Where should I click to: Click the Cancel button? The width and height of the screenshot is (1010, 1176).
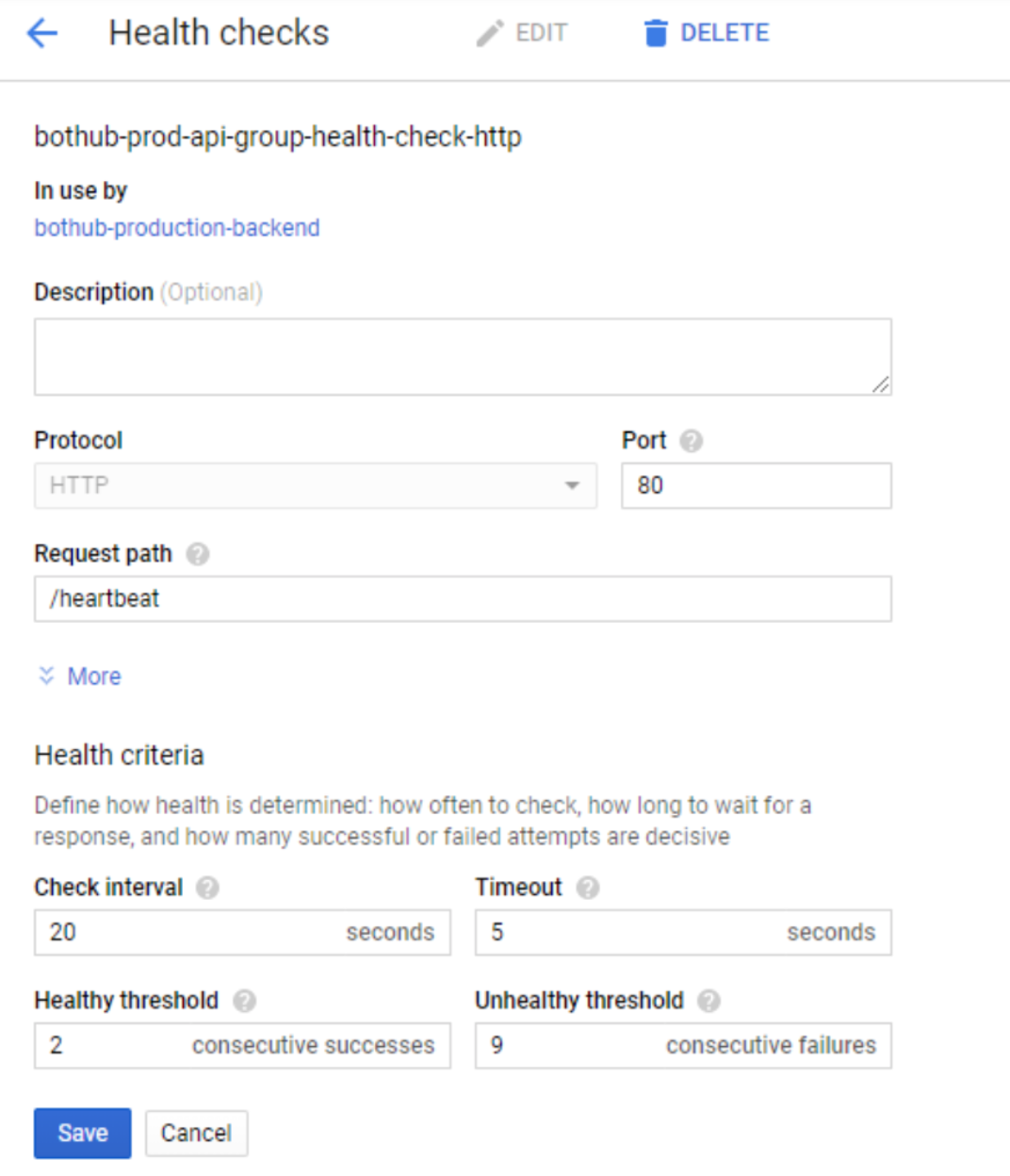click(196, 1133)
